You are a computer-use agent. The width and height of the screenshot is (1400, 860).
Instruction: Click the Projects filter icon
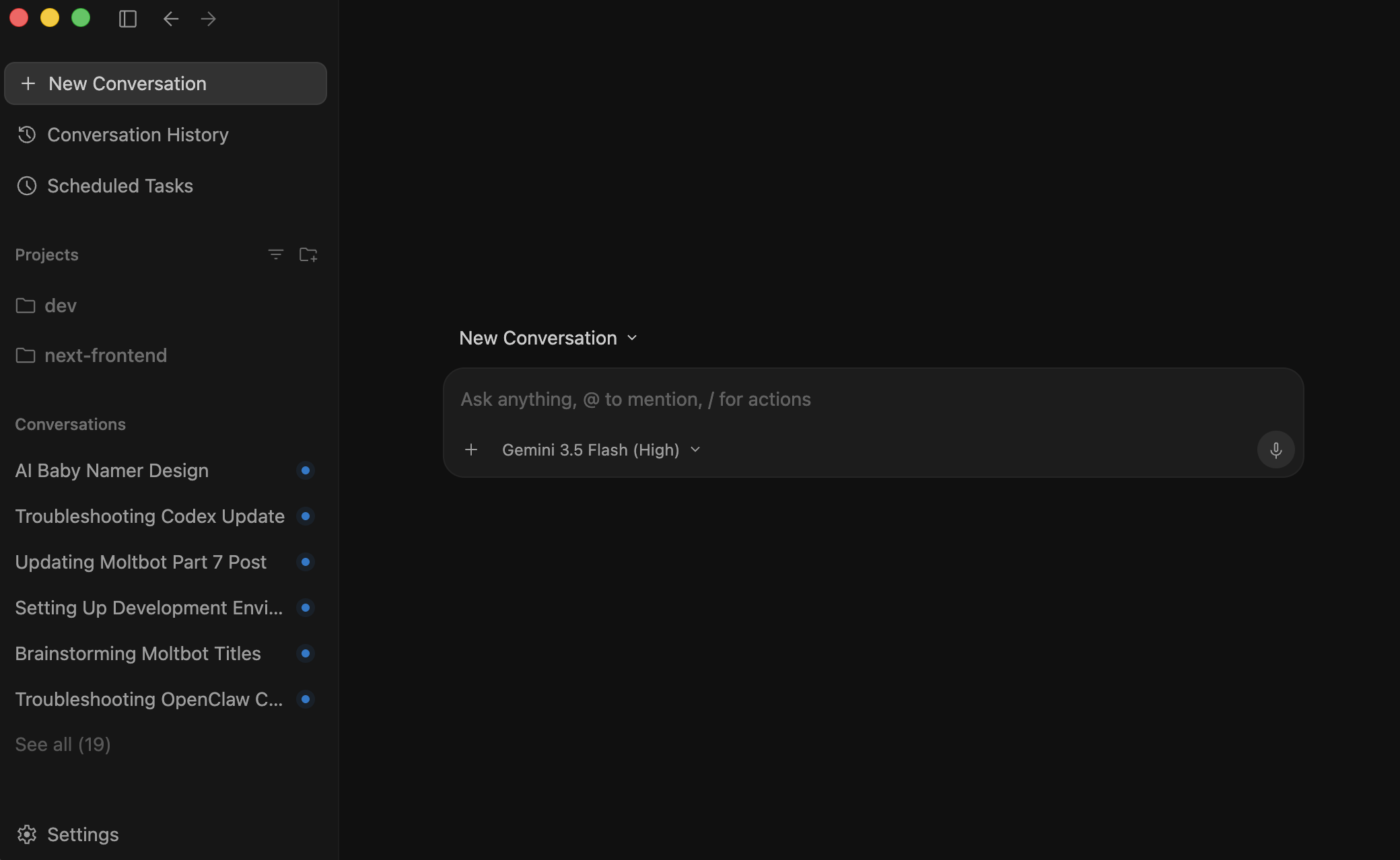[x=276, y=254]
